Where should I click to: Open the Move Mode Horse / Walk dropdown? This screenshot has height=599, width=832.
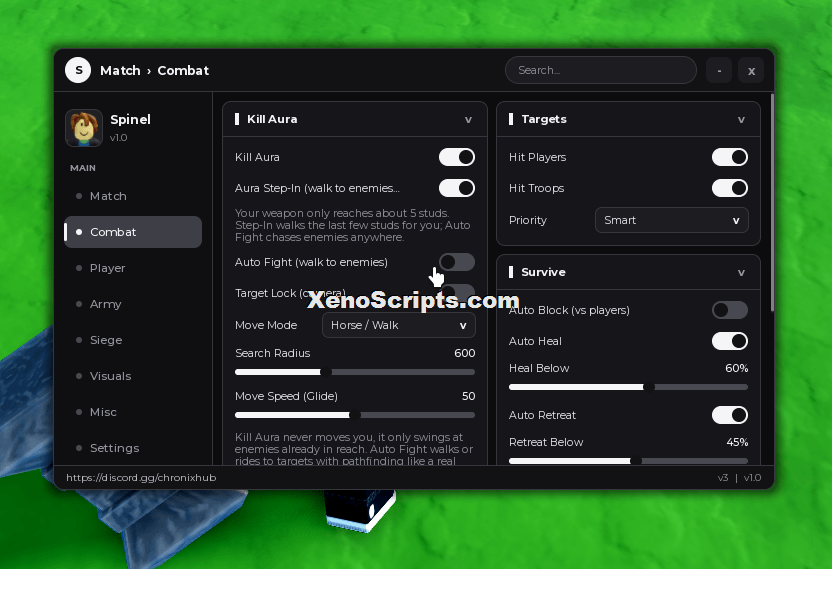coord(399,325)
